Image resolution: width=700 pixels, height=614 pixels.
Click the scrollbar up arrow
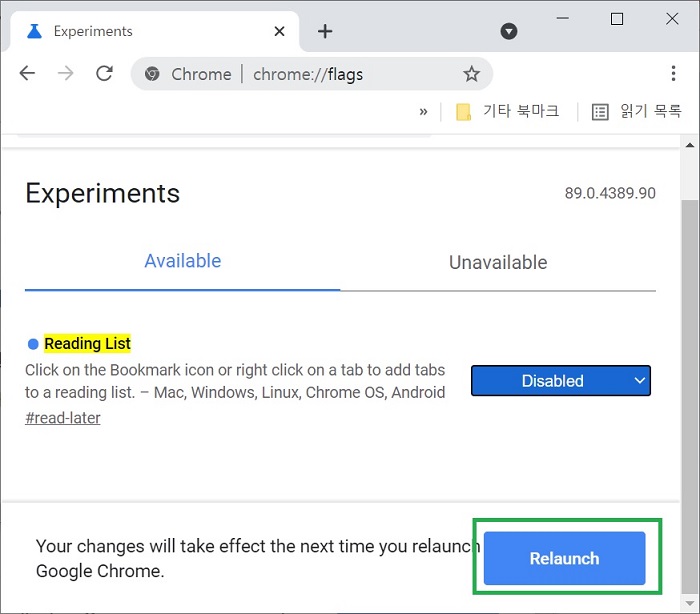[x=690, y=145]
